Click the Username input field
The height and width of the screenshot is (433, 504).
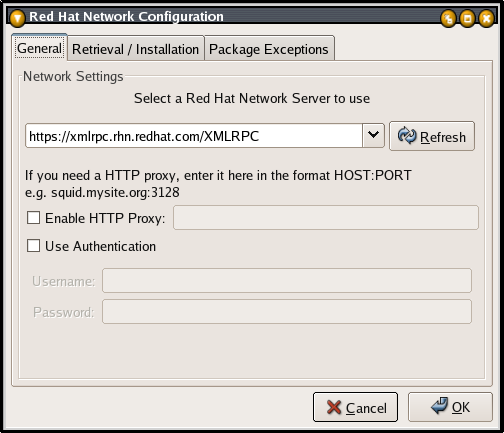click(x=287, y=281)
